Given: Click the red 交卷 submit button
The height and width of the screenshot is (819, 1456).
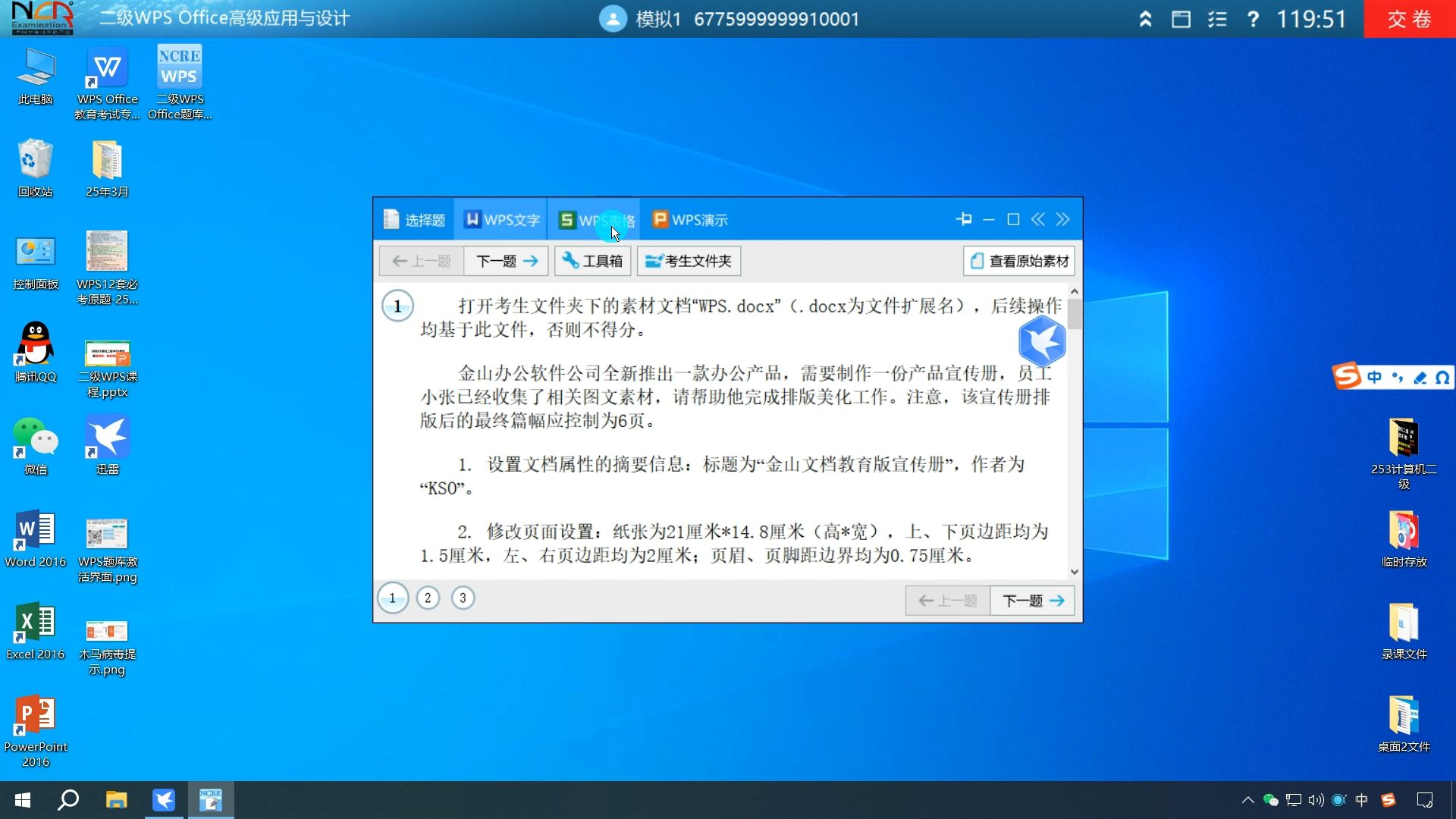Looking at the screenshot, I should [1410, 19].
